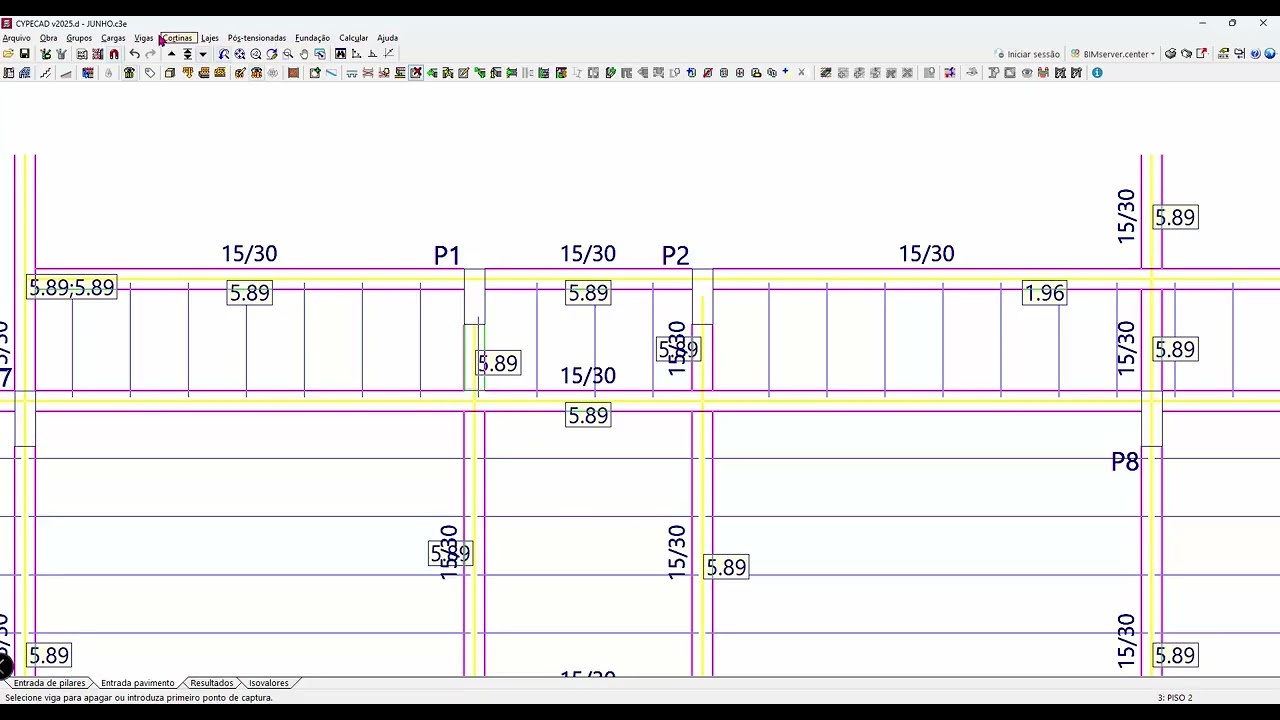Open the Lajes menu
The width and height of the screenshot is (1280, 720).
coord(209,38)
